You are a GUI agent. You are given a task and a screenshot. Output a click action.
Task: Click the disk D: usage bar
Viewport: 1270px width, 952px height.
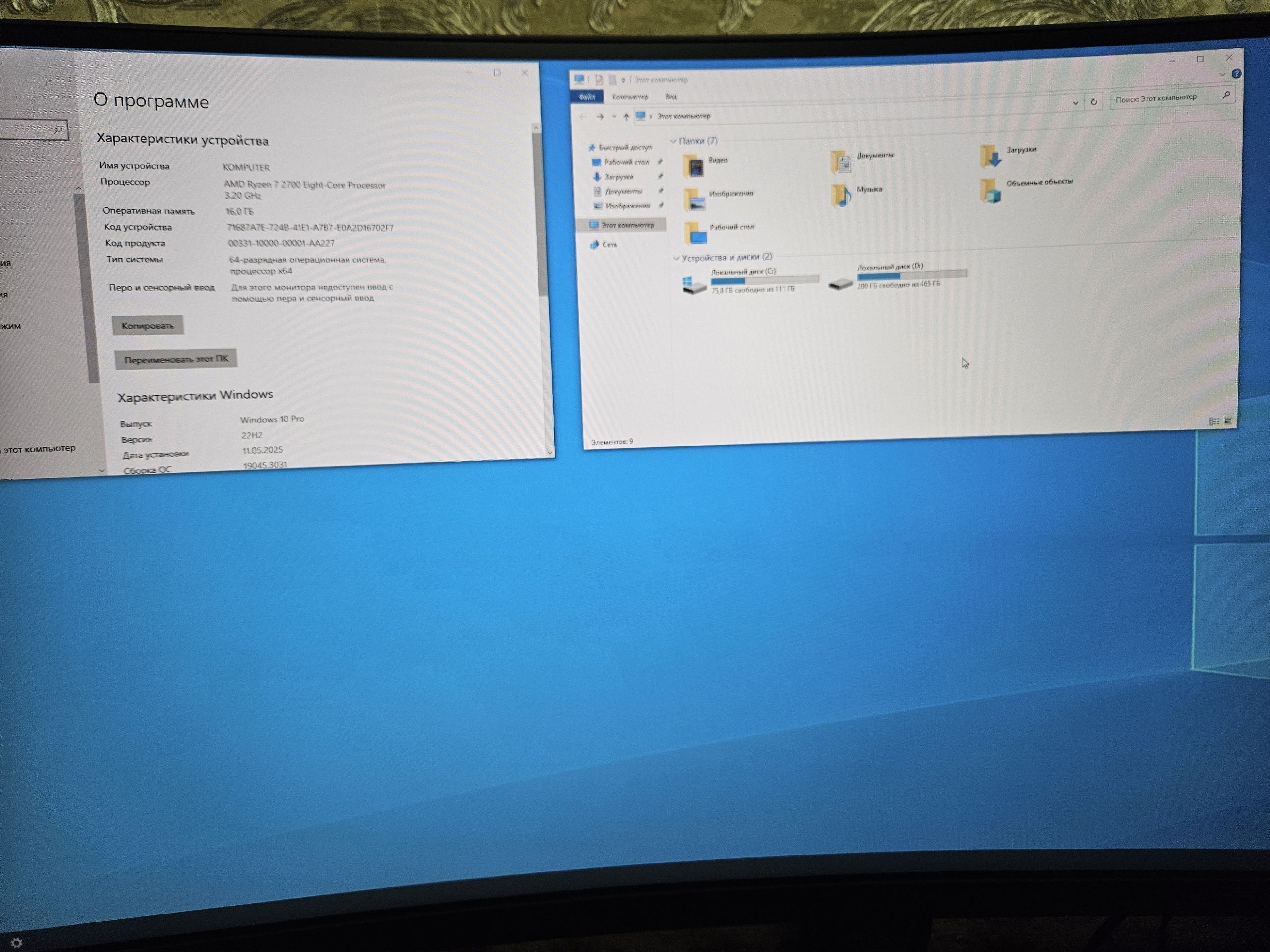[x=912, y=275]
